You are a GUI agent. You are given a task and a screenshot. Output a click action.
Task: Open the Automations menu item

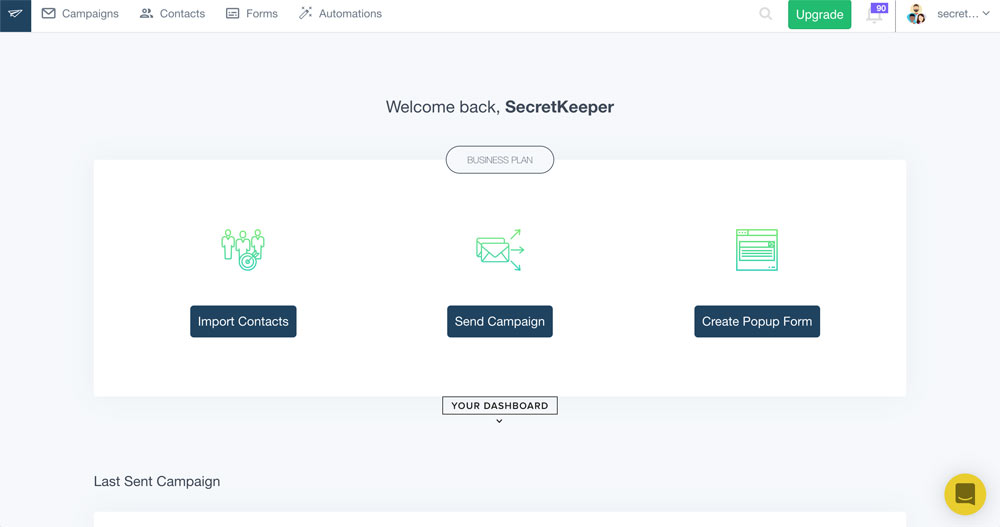(x=350, y=14)
